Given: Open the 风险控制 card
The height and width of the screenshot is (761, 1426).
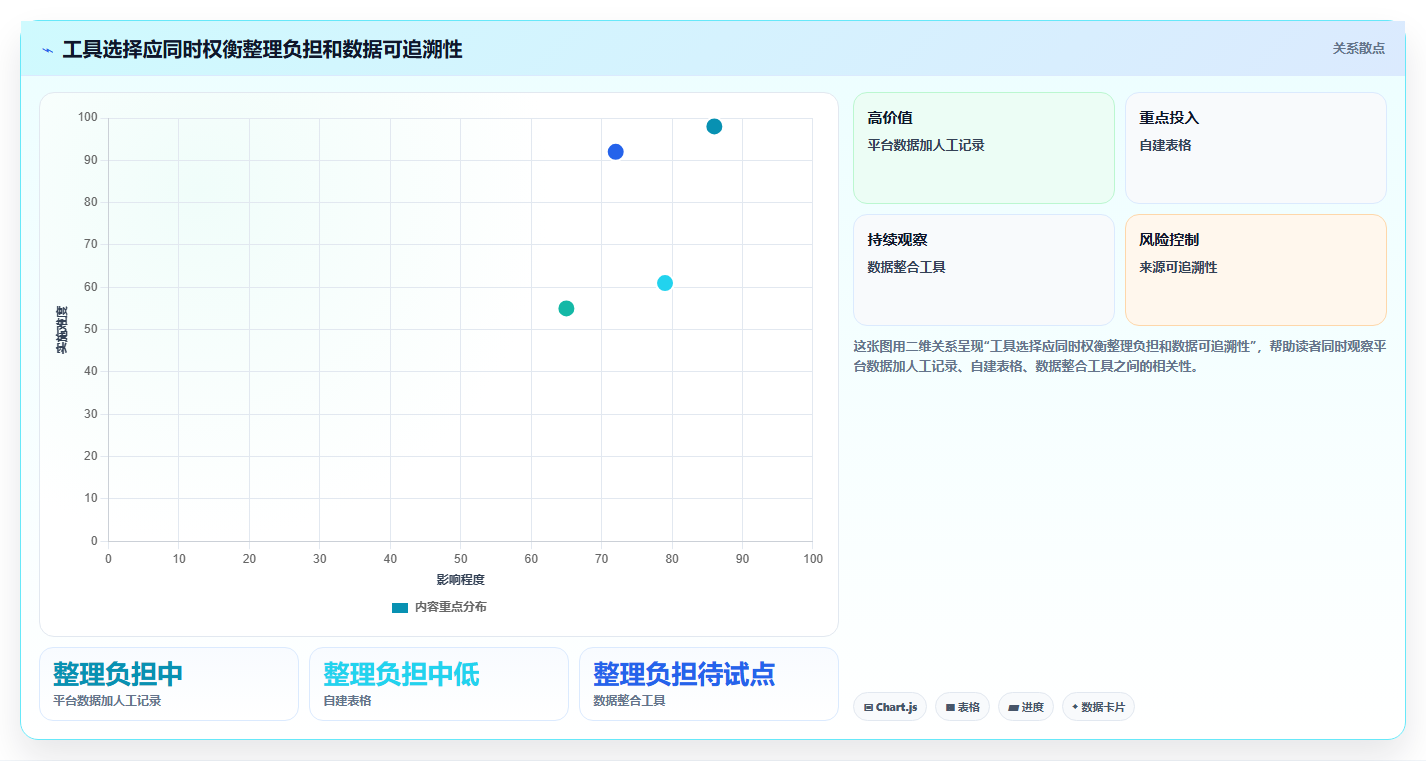Looking at the screenshot, I should (x=1256, y=270).
